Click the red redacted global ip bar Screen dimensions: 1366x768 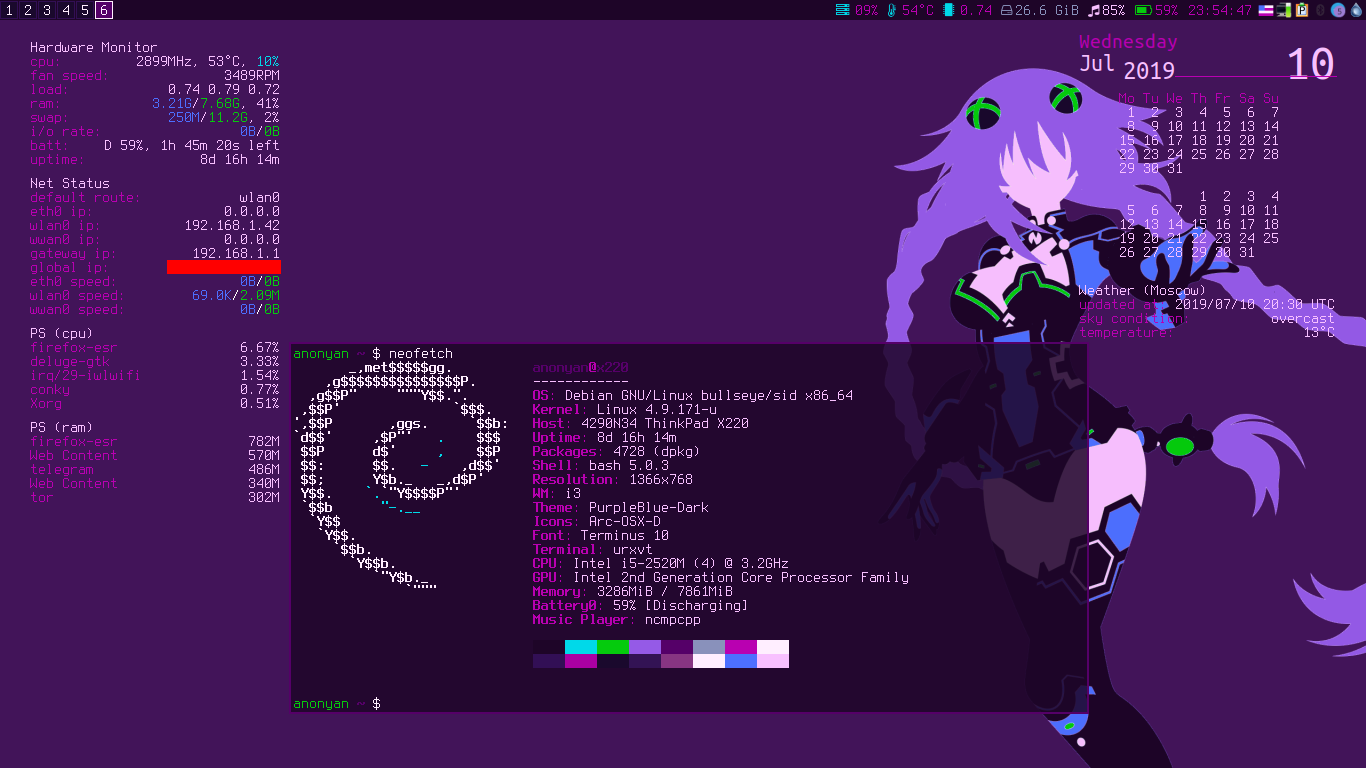[x=224, y=267]
